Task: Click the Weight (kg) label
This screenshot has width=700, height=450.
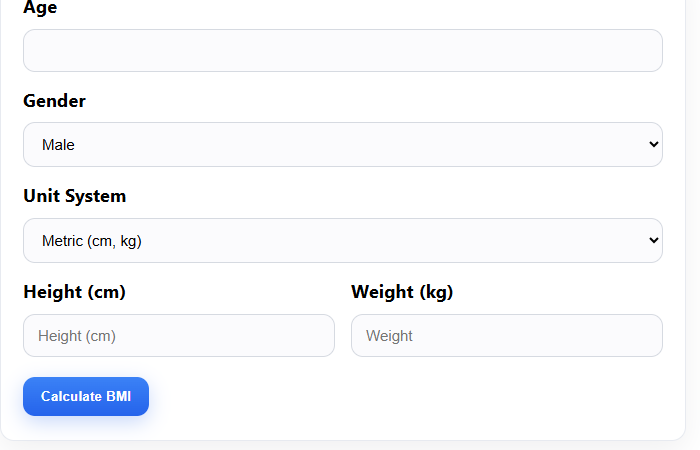Action: pyautogui.click(x=402, y=292)
